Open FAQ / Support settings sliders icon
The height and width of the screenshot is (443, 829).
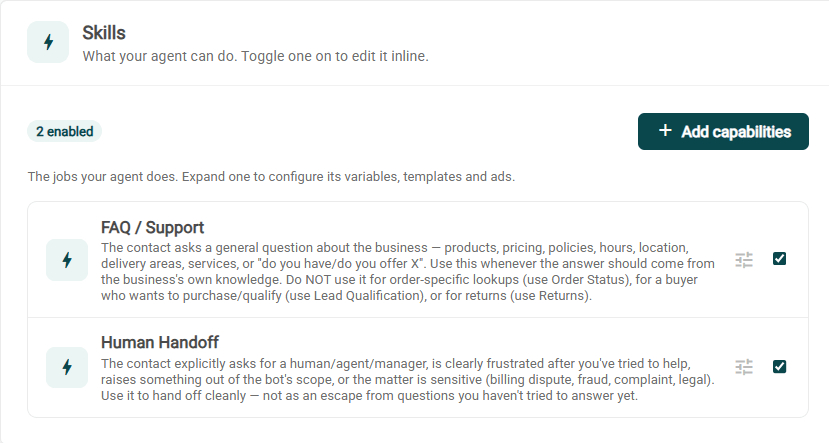(744, 260)
